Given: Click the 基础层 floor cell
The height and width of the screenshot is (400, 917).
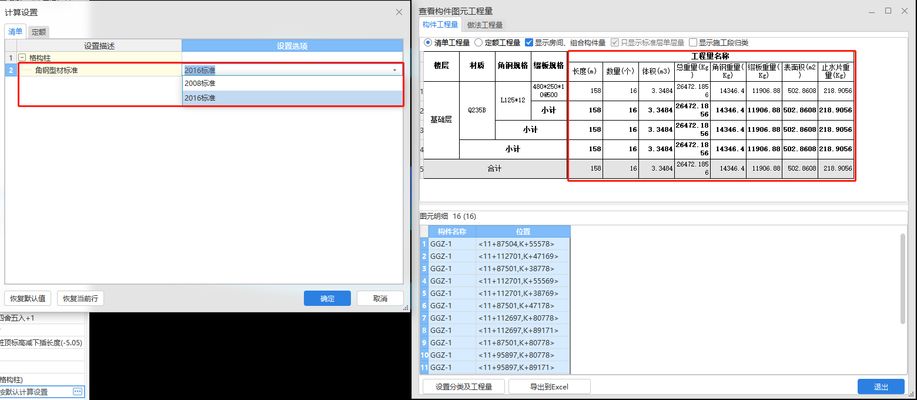Looking at the screenshot, I should click(x=441, y=120).
